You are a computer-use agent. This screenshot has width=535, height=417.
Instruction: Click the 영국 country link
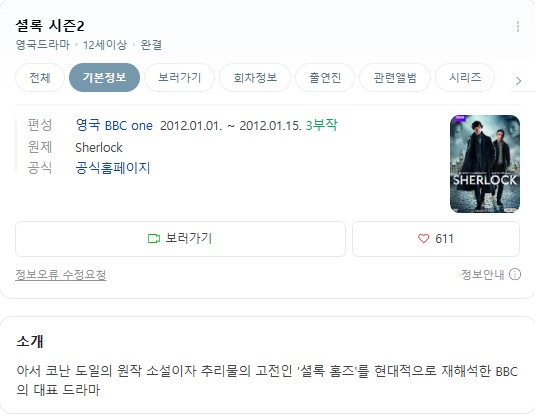point(88,125)
